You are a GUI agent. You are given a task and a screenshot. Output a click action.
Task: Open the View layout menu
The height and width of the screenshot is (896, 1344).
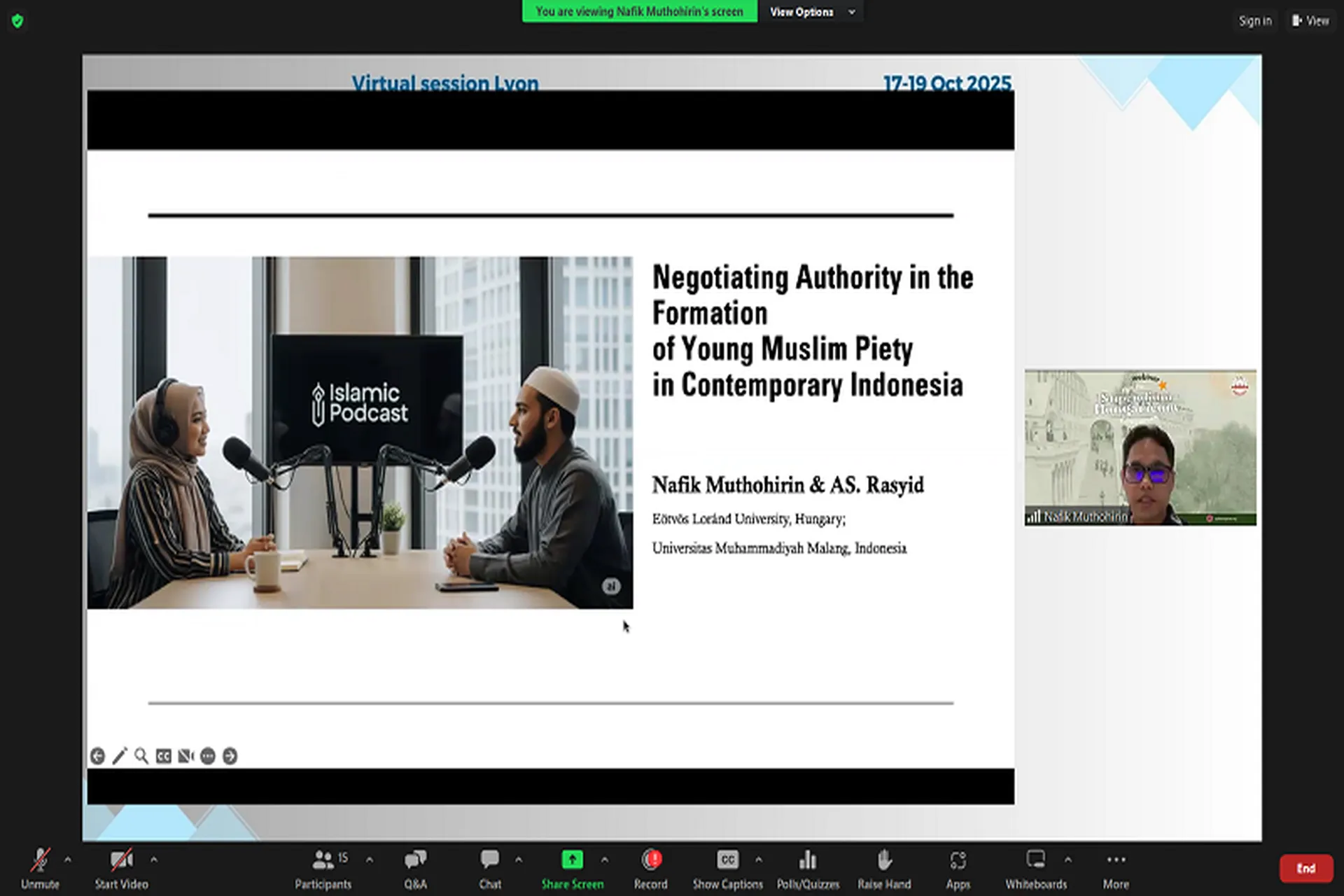click(x=1310, y=21)
